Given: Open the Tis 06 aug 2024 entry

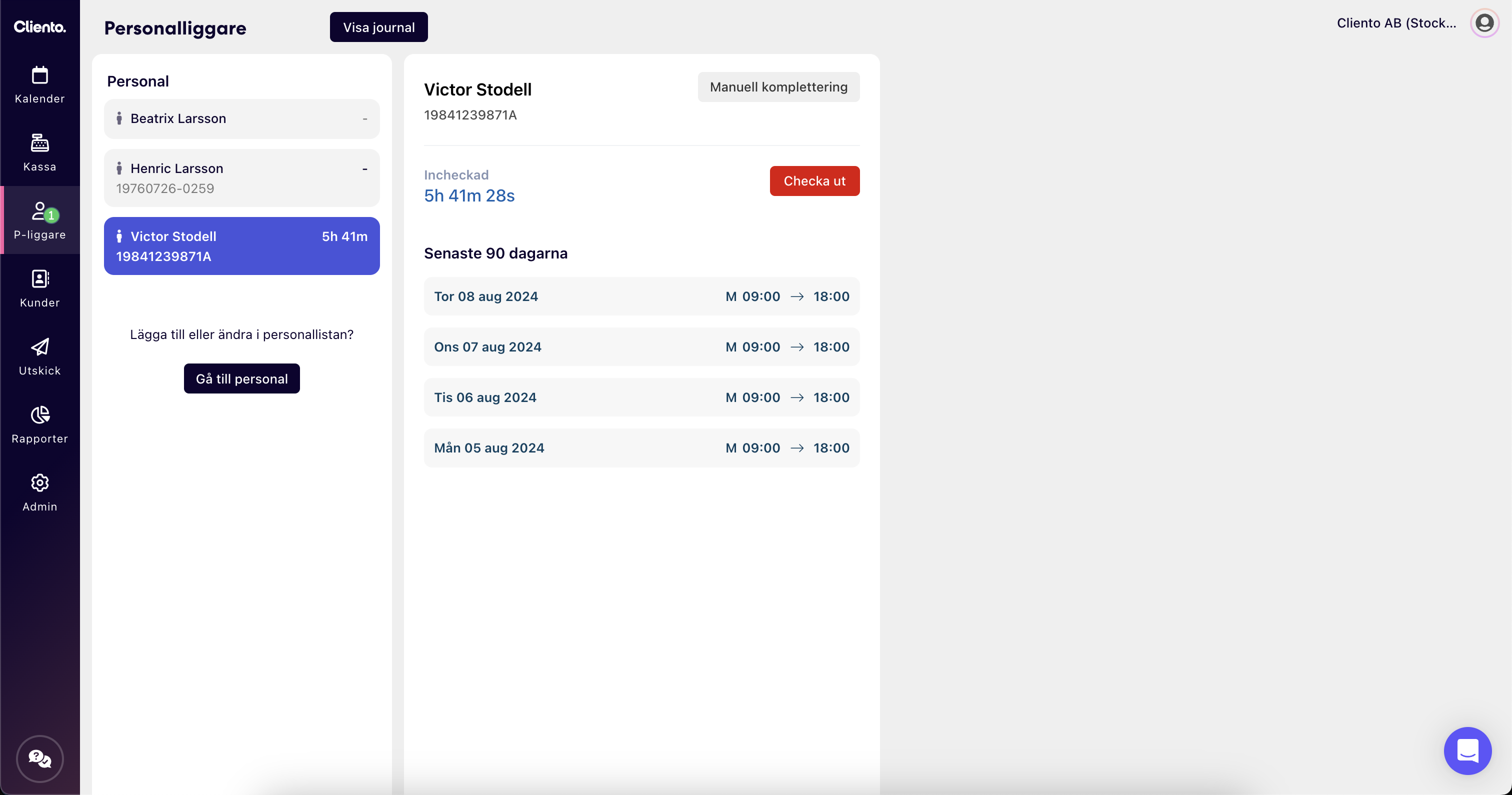Looking at the screenshot, I should [x=641, y=397].
